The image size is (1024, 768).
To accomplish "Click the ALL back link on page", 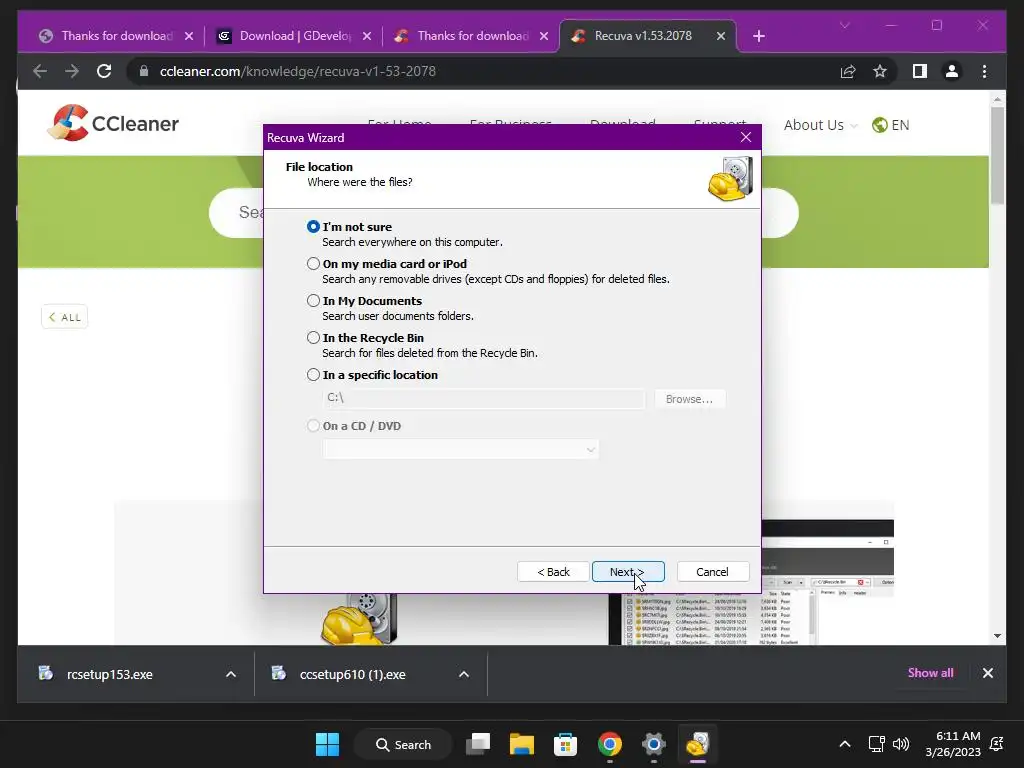I will [x=64, y=317].
